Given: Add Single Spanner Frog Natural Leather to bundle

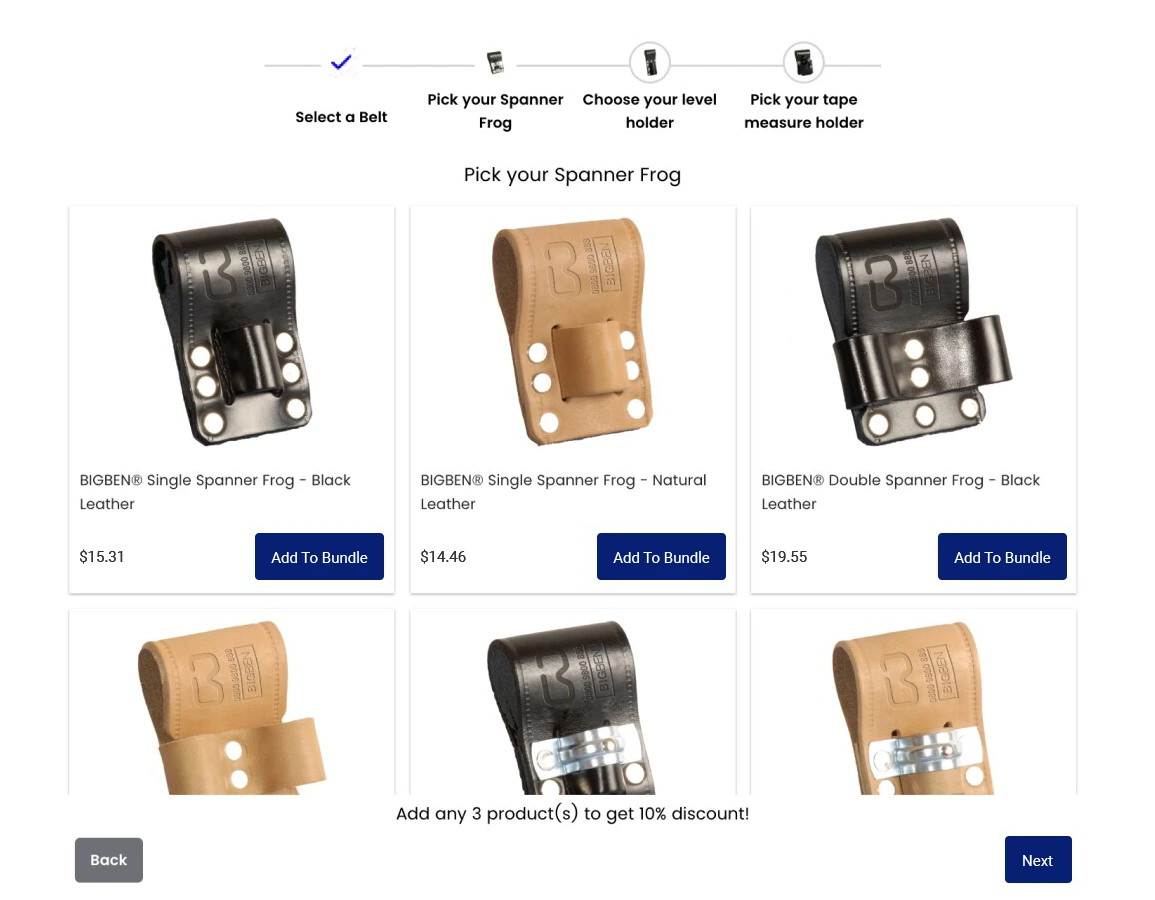Looking at the screenshot, I should pos(661,557).
